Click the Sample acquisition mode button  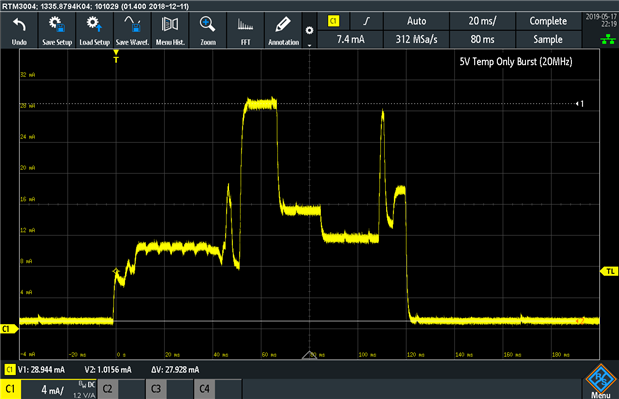pyautogui.click(x=548, y=39)
